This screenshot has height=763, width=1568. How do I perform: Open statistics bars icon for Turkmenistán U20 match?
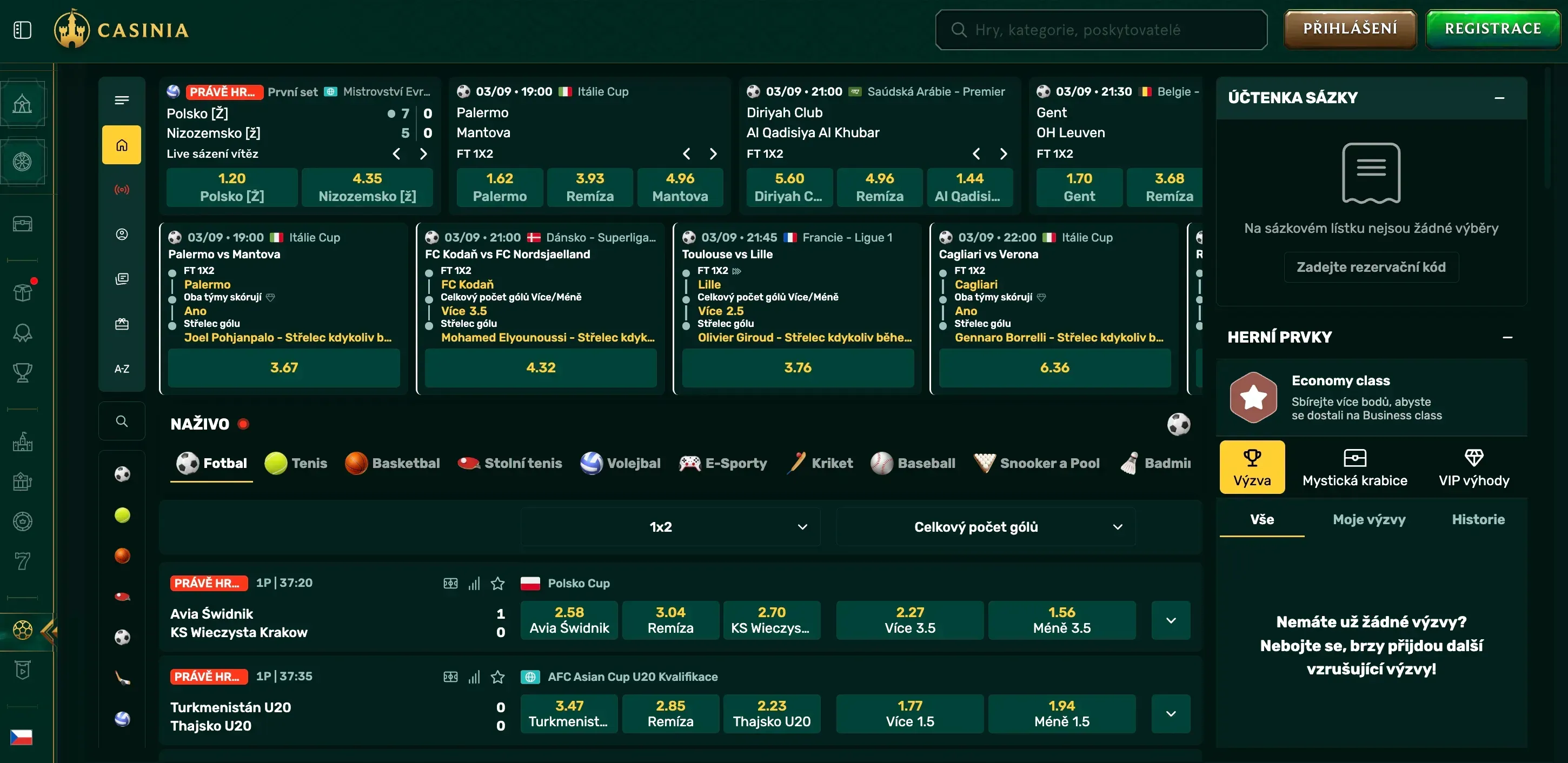point(474,677)
